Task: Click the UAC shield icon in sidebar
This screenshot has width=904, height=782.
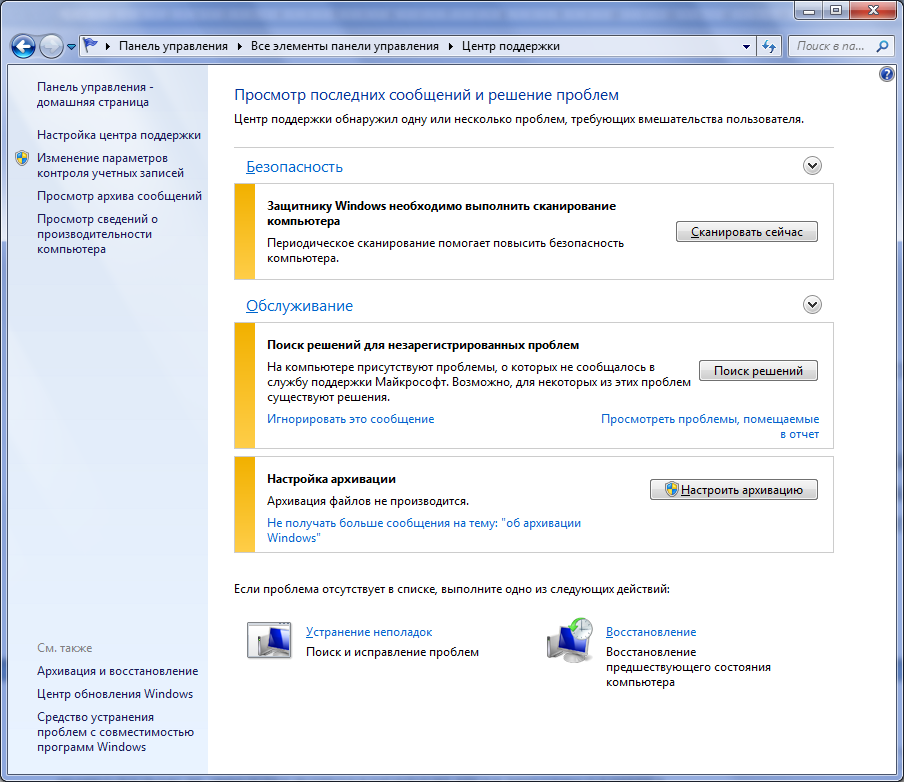Action: [x=22, y=158]
